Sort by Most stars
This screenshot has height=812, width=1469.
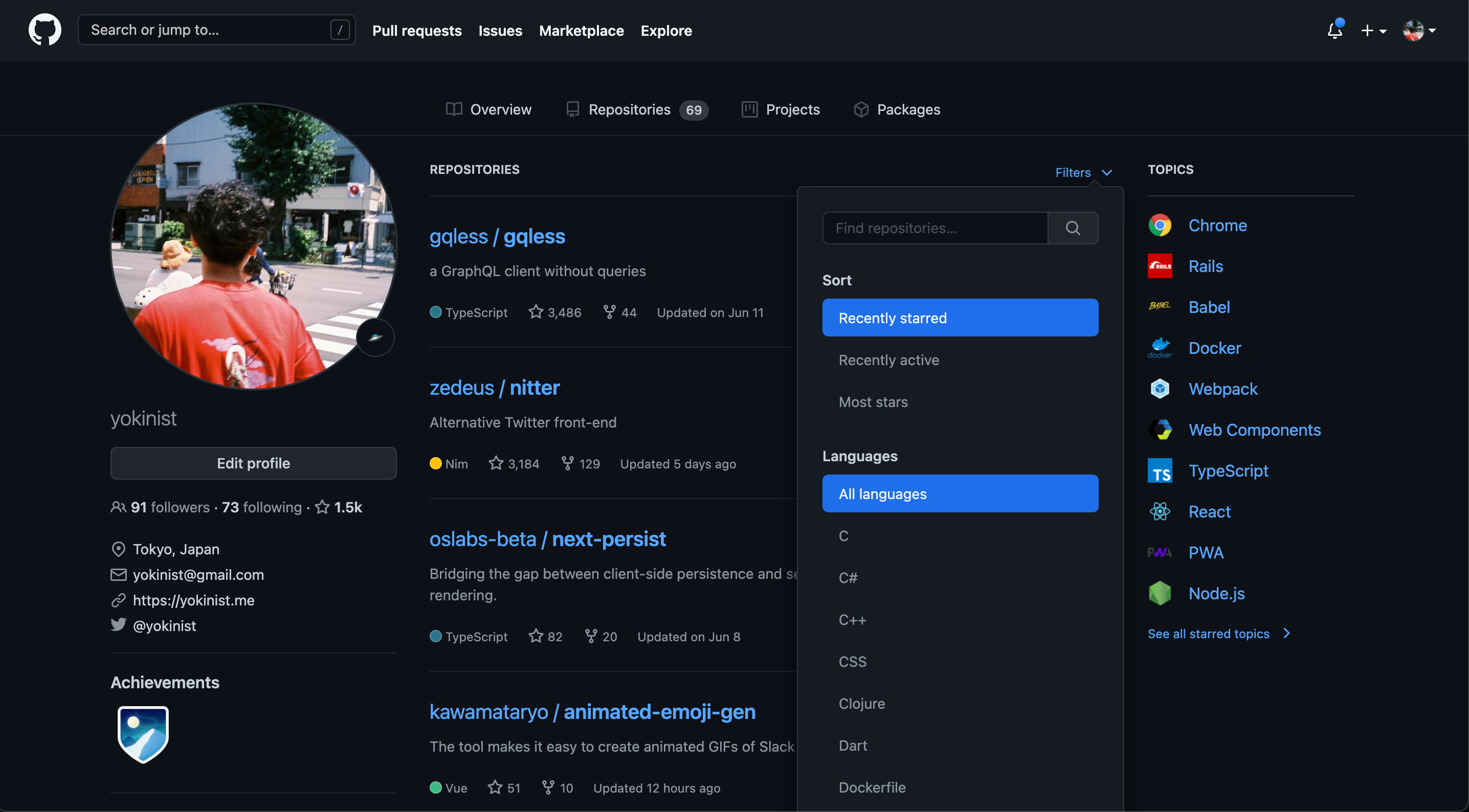coord(961,402)
